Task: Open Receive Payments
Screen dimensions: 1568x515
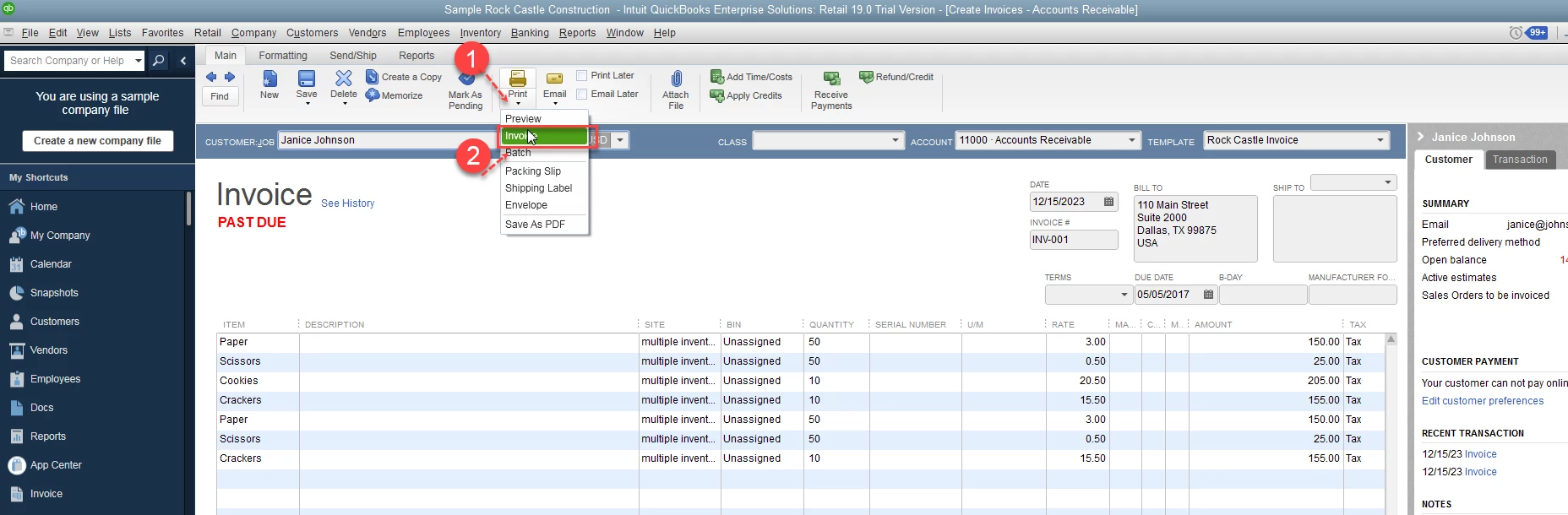Action: click(831, 90)
